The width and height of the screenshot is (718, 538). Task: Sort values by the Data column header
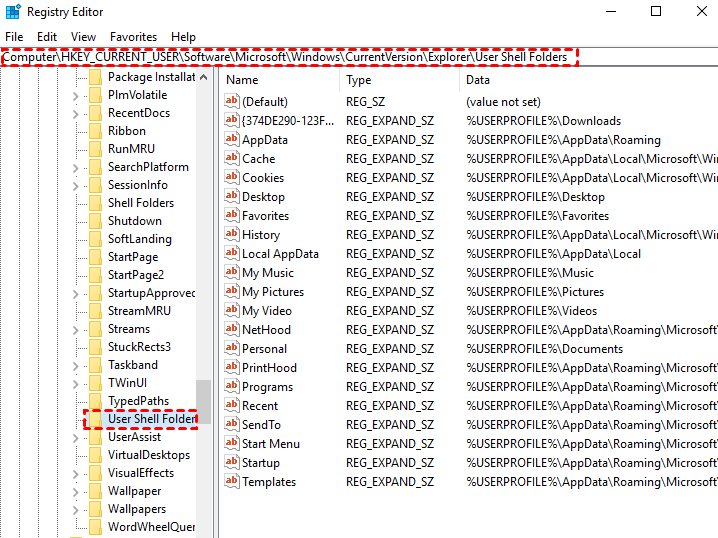[589, 80]
